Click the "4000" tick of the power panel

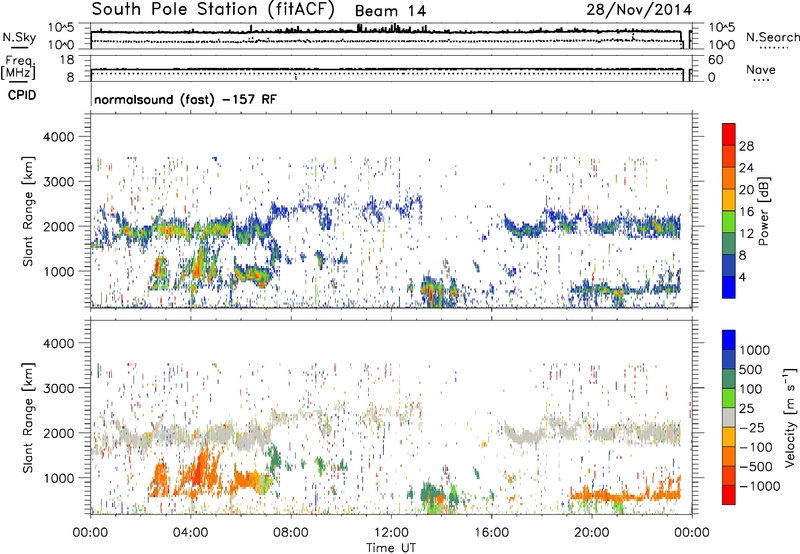(59, 137)
